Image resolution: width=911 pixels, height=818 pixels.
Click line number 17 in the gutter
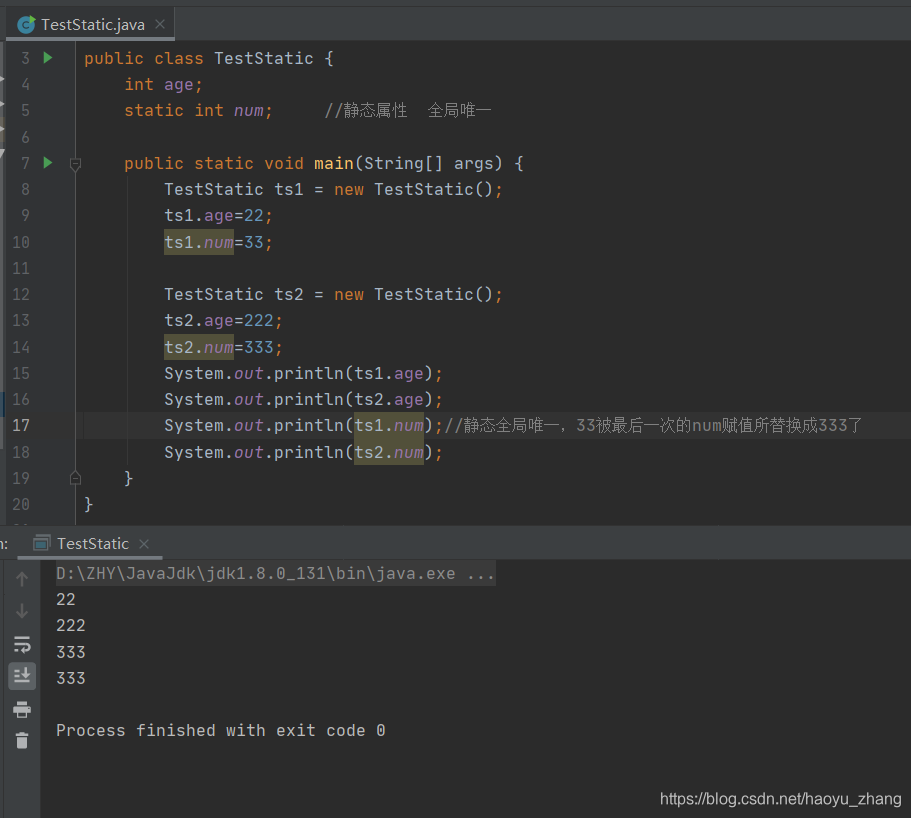click(x=21, y=425)
